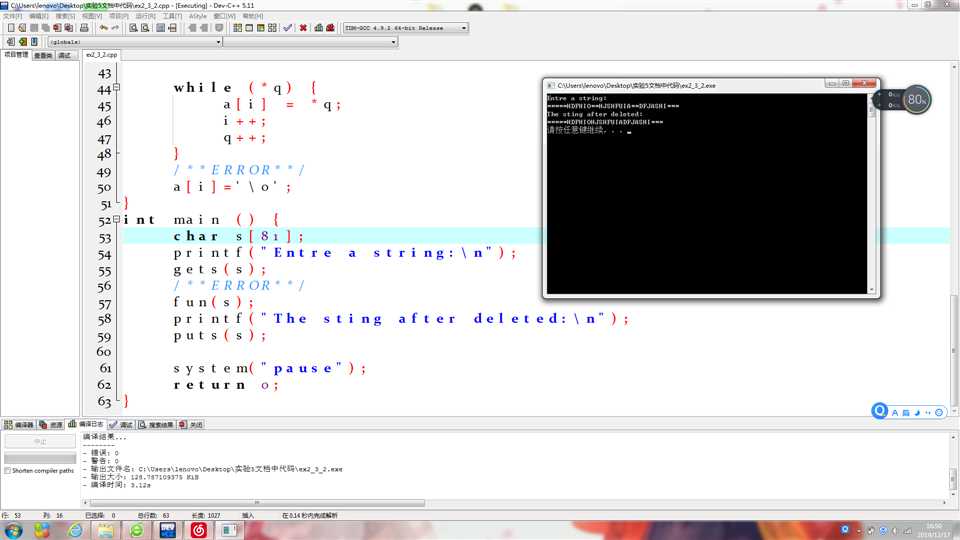Switch to the 调试 debug tab in left panel
The image size is (960, 540).
point(65,56)
